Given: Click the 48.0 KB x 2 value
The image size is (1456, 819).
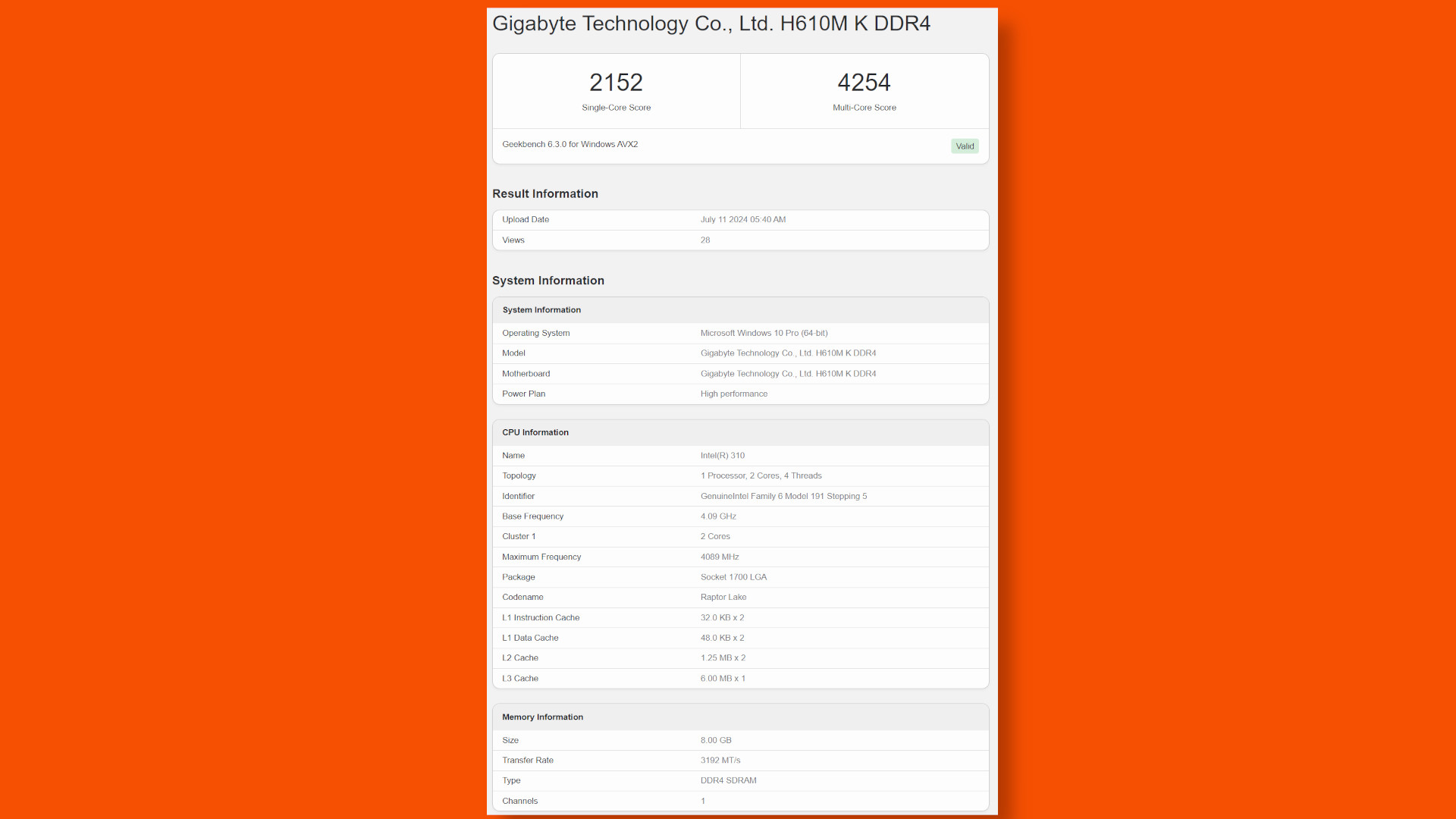Looking at the screenshot, I should pyautogui.click(x=722, y=639).
